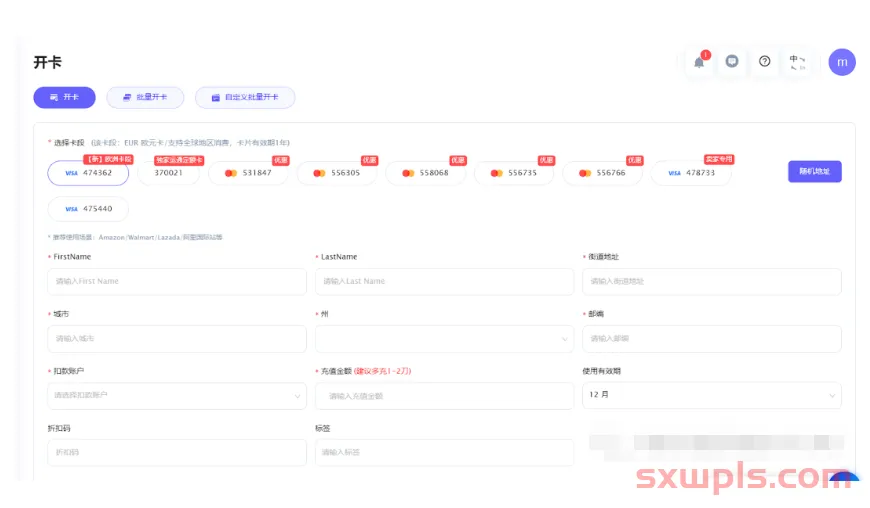The height and width of the screenshot is (508, 870).
Task: Click the 随机地址 button
Action: tap(814, 172)
